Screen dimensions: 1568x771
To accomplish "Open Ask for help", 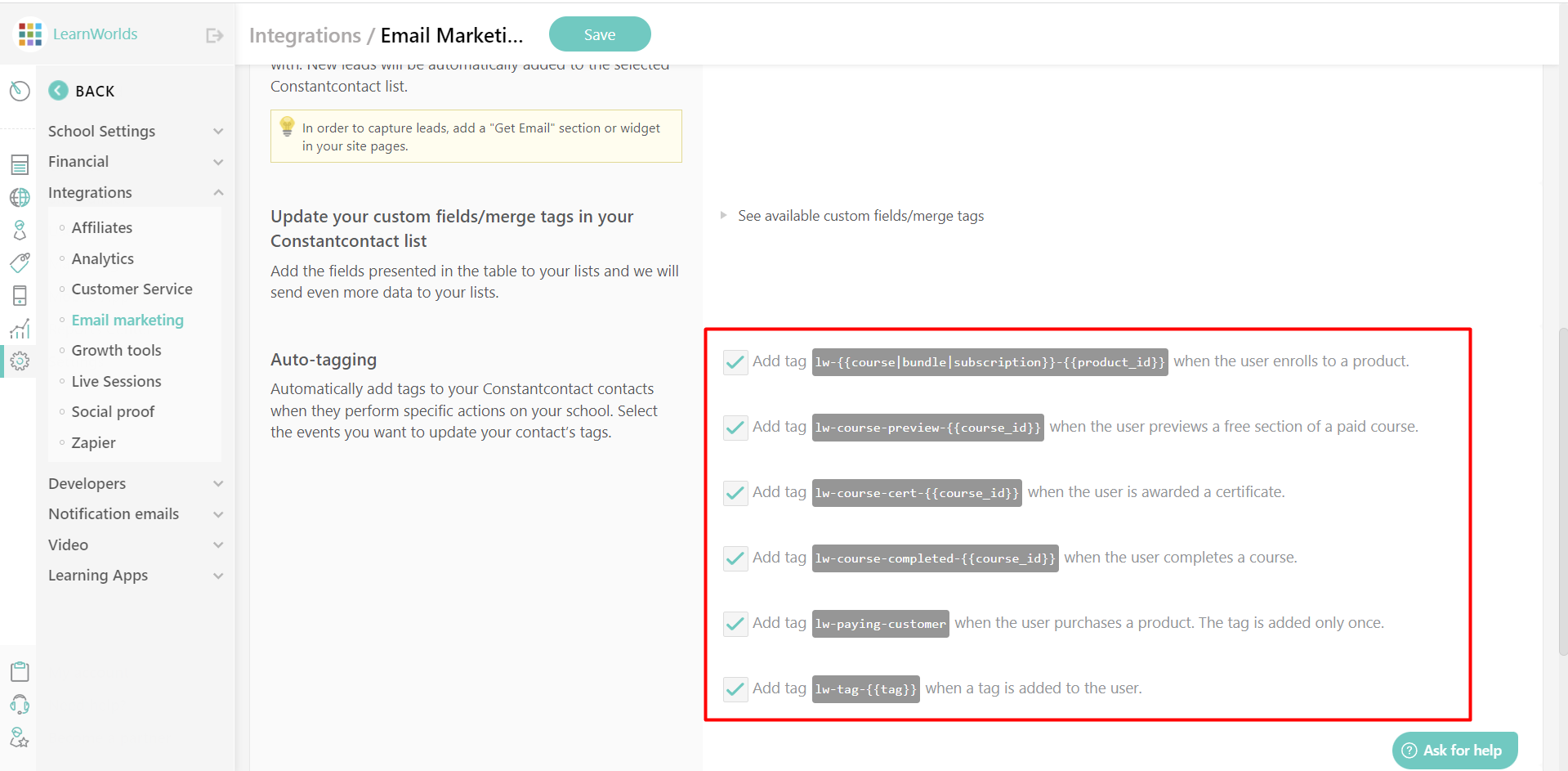I will [1454, 750].
